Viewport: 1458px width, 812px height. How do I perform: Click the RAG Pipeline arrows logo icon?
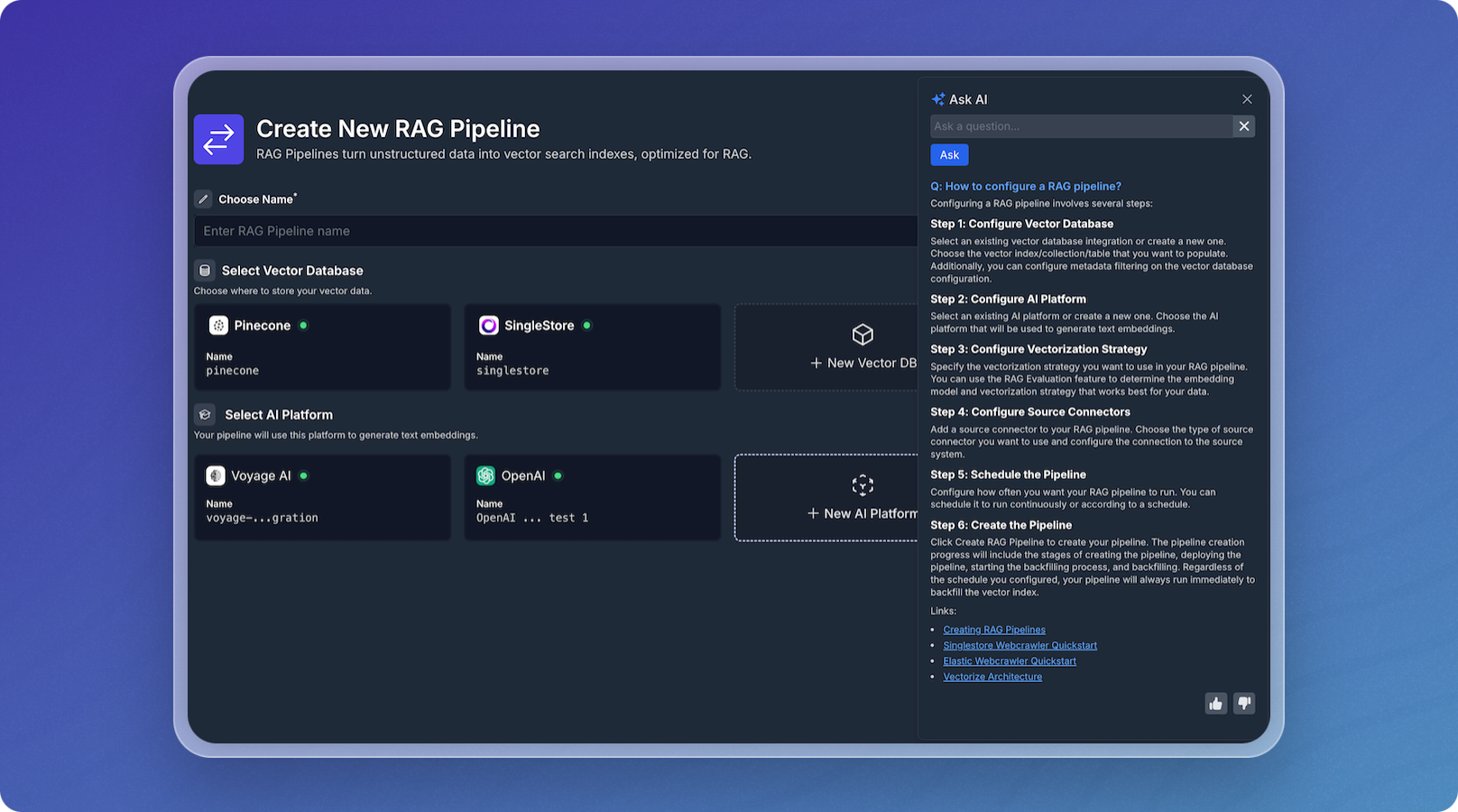(218, 139)
